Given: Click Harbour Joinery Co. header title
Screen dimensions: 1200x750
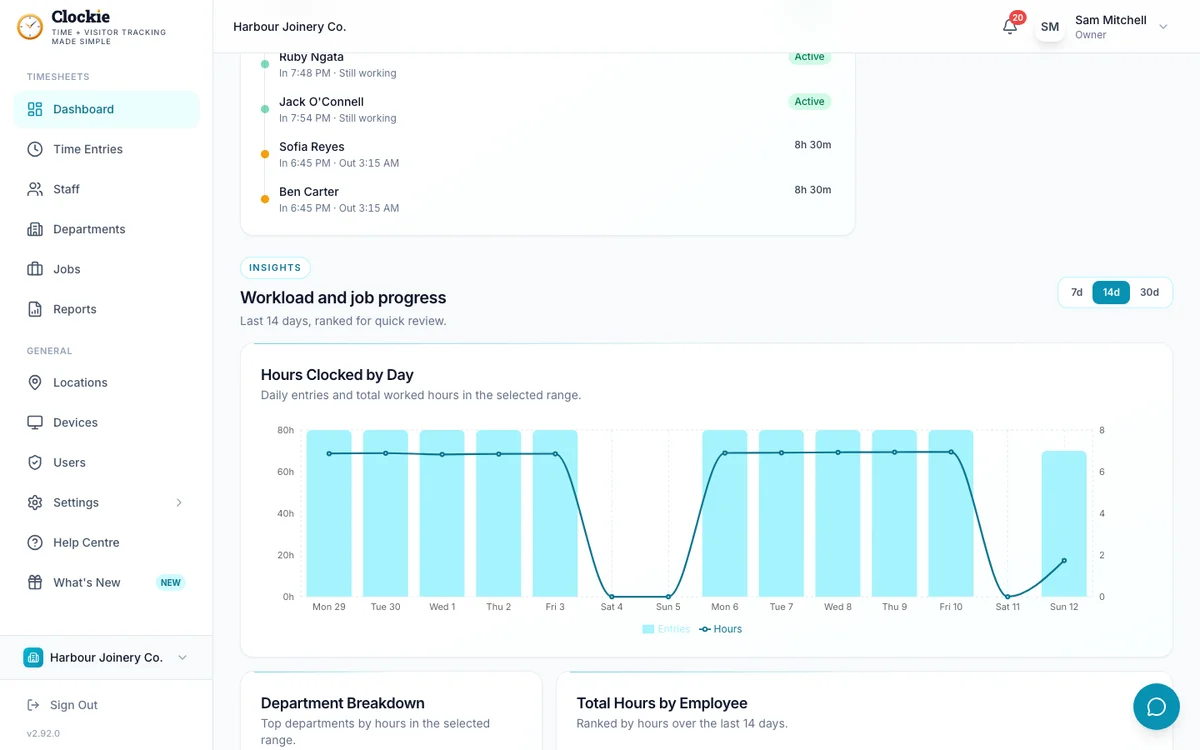Looking at the screenshot, I should point(289,27).
